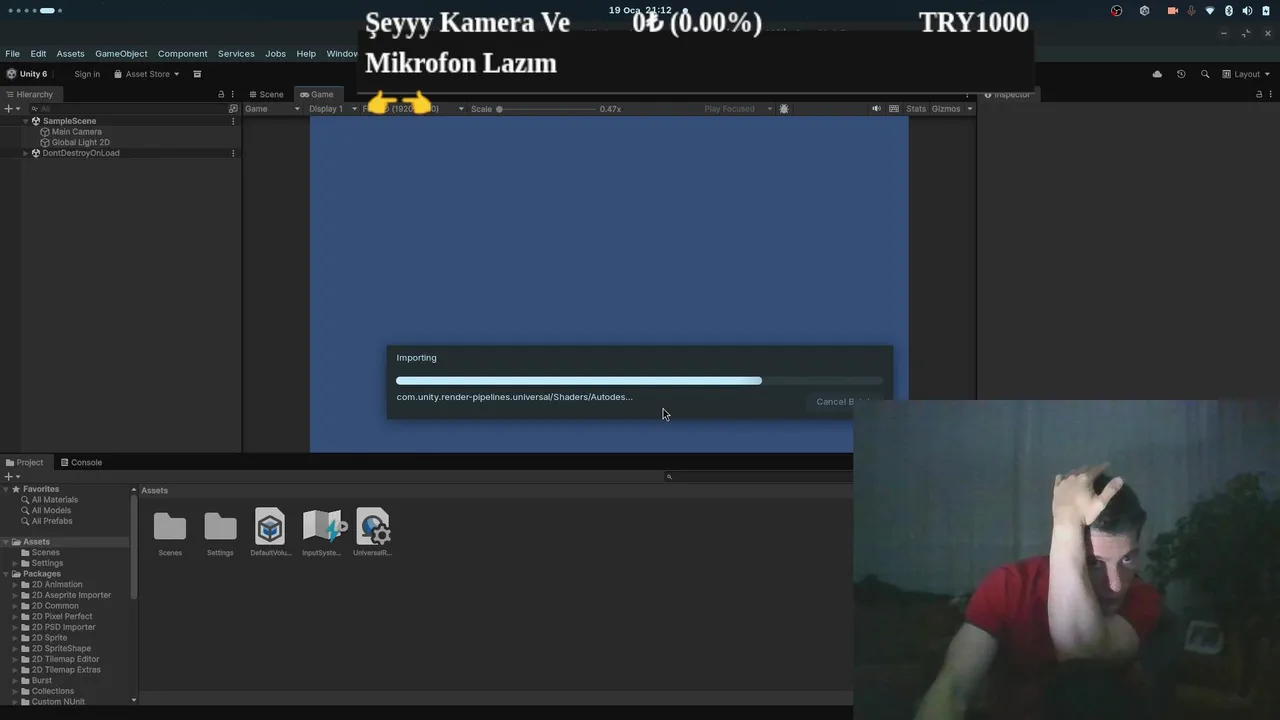Open the Scenes folder in the Assets grid
Viewport: 1280px width, 720px height.
coord(170,526)
